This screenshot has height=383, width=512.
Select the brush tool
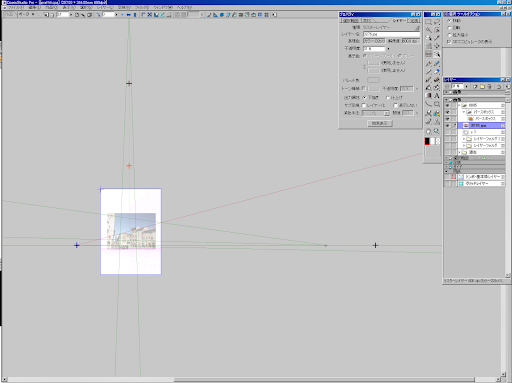click(429, 79)
